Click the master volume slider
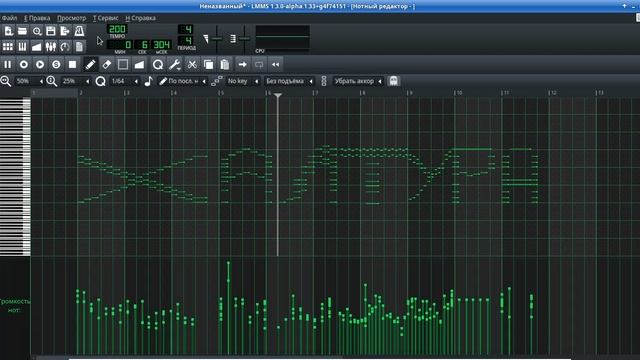This screenshot has width=640, height=360. 217,39
